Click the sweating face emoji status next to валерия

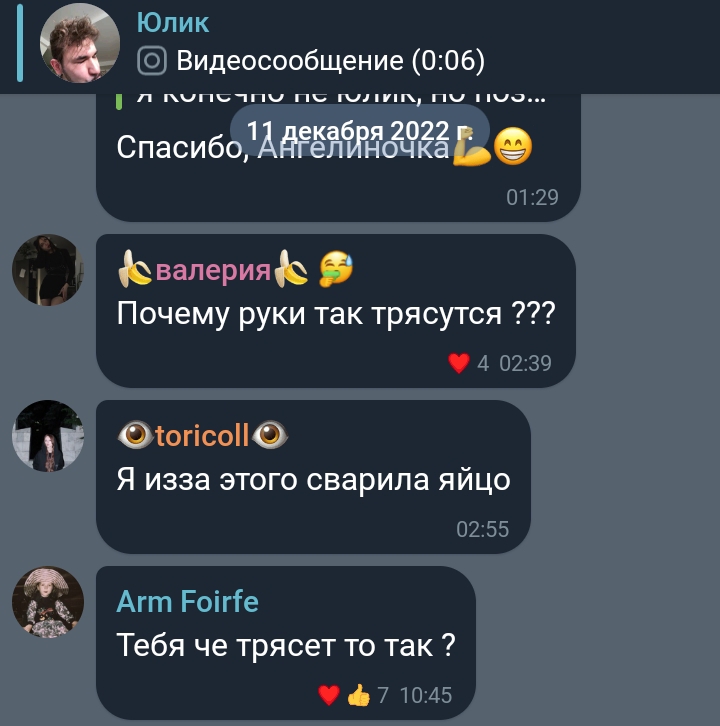coord(336,269)
